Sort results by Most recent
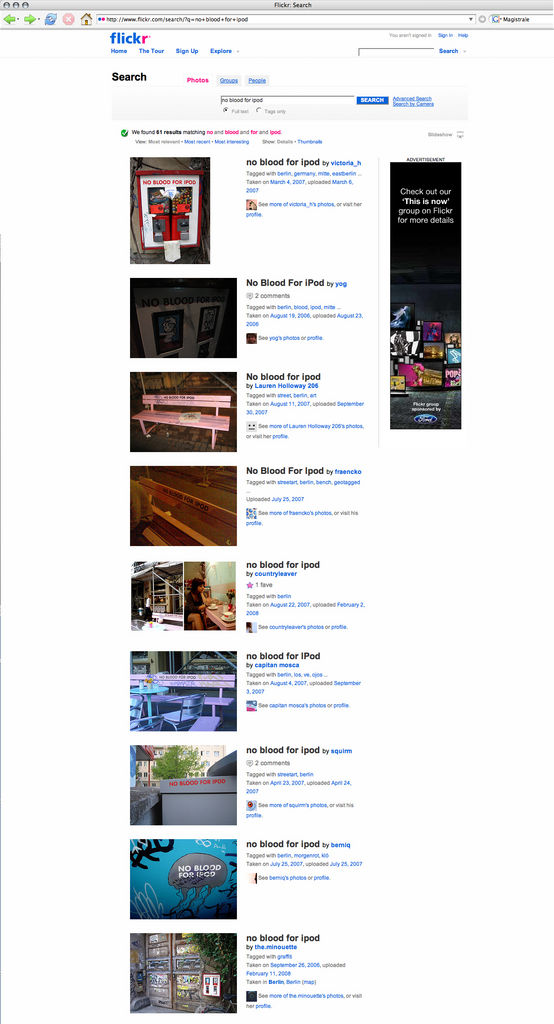Viewport: 554px width, 1024px height. coord(197,142)
